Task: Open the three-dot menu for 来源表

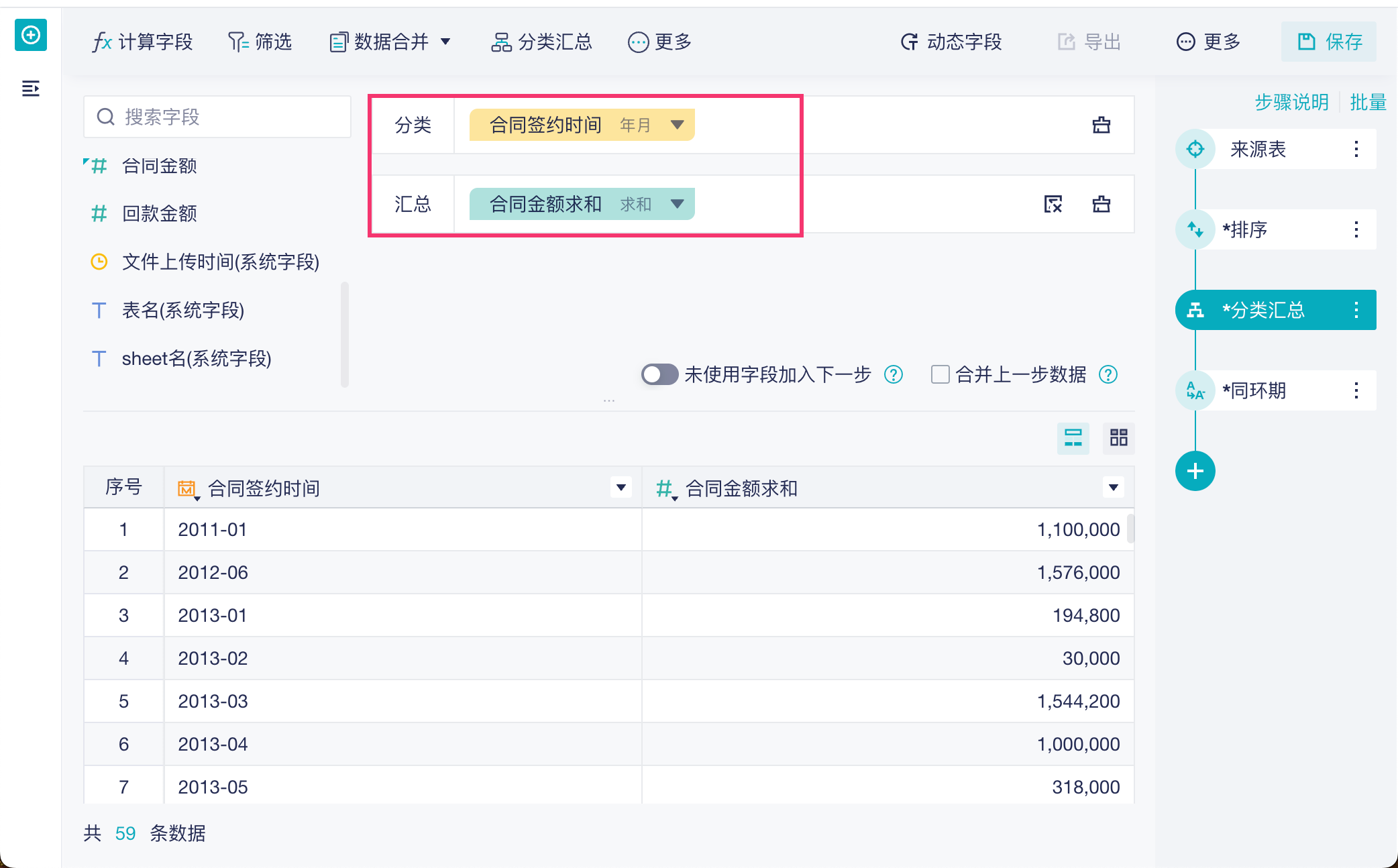Action: point(1356,149)
